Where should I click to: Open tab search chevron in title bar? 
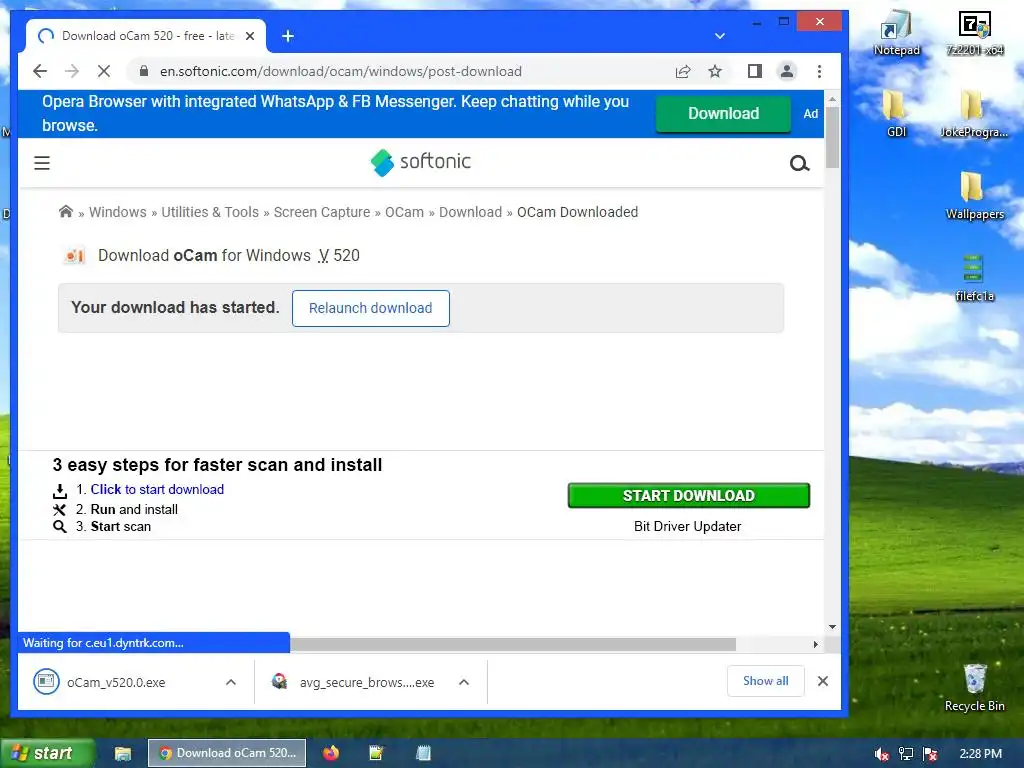click(x=720, y=36)
